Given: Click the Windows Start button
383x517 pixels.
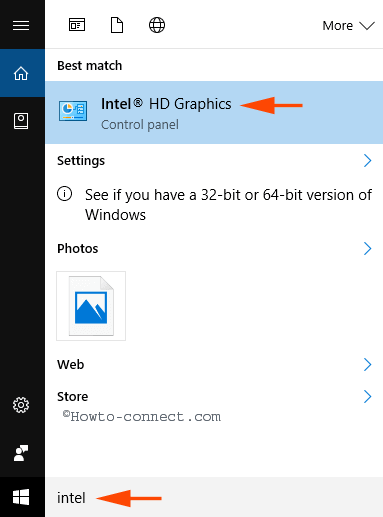Looking at the screenshot, I should click(x=21, y=497).
